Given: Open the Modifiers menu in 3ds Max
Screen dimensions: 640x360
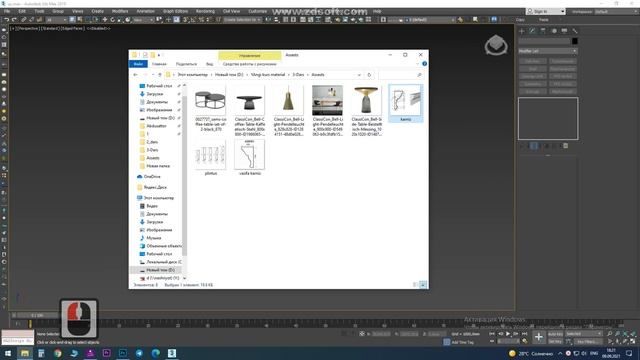Looking at the screenshot, I should coord(120,11).
